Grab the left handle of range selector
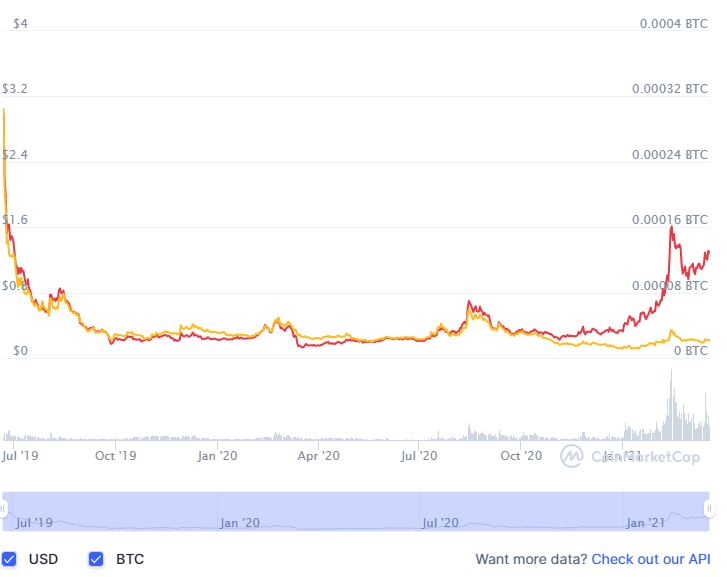 point(3,509)
